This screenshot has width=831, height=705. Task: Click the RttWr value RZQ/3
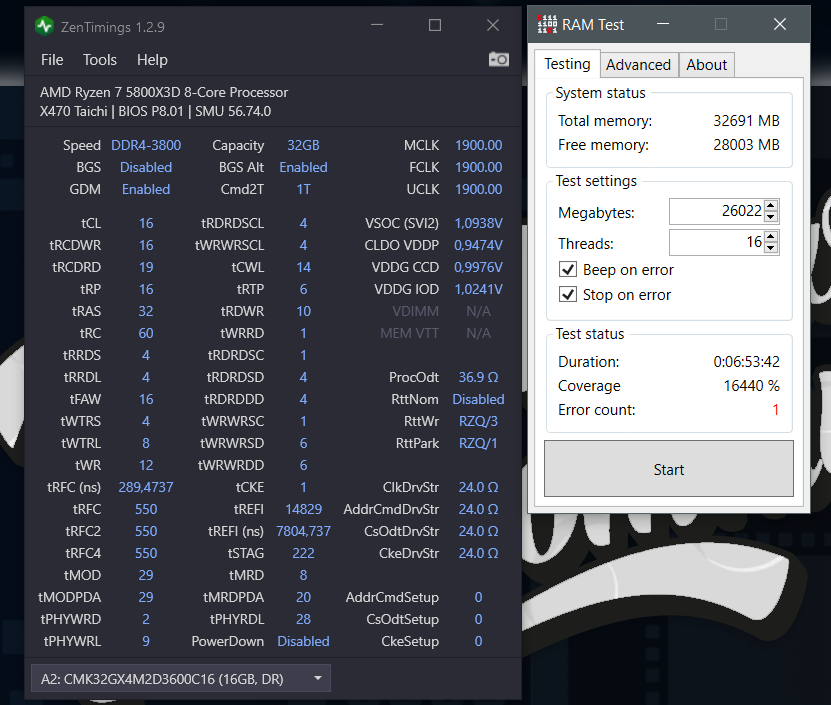pos(478,421)
